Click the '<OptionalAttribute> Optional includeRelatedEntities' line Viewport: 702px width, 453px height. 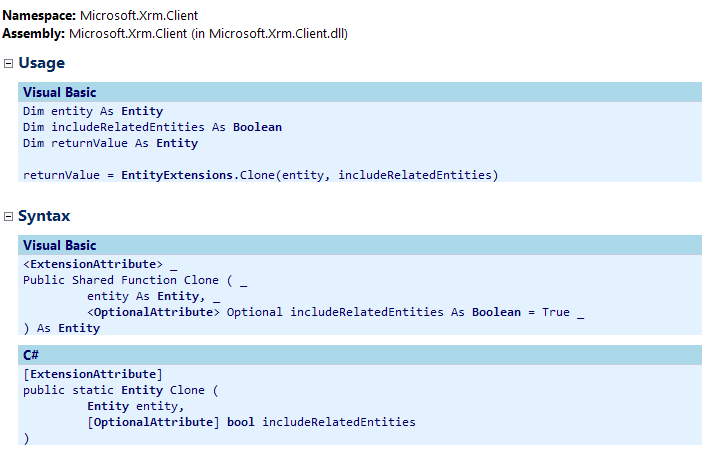click(x=336, y=312)
